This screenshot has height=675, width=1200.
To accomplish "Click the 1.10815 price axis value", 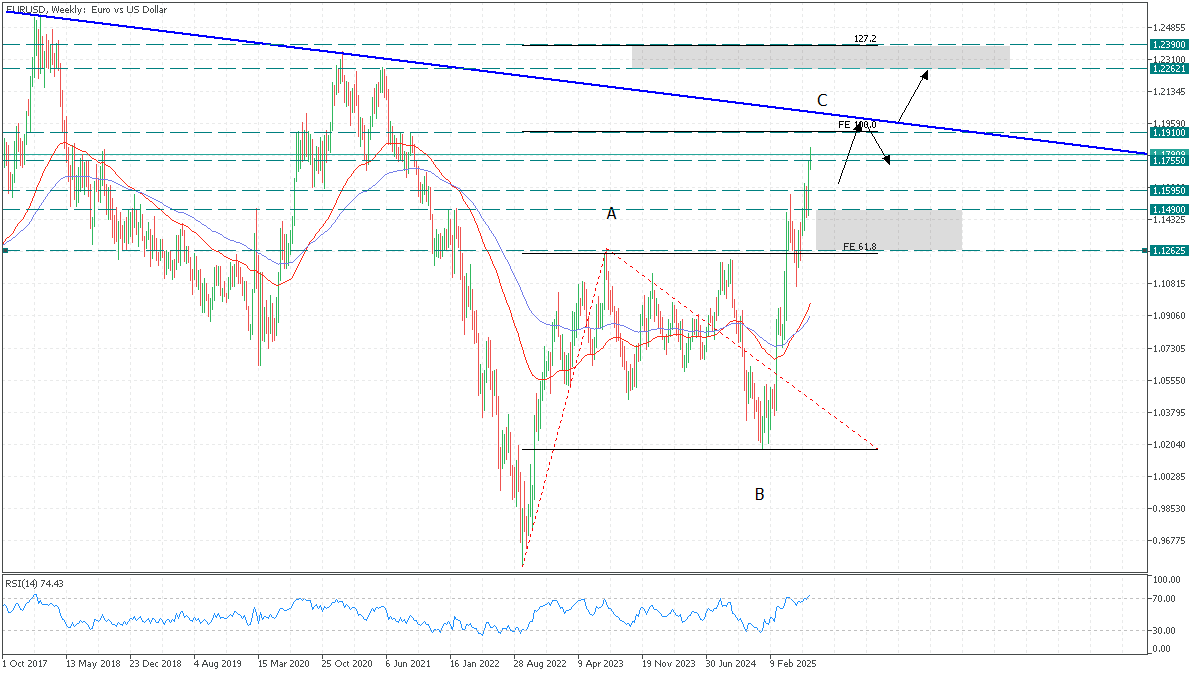I will 1169,284.
